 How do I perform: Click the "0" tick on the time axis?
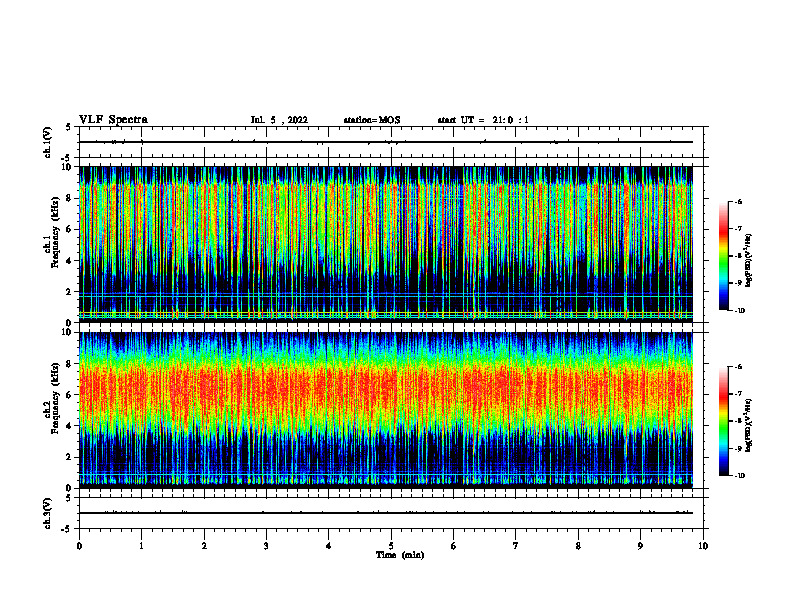79,546
